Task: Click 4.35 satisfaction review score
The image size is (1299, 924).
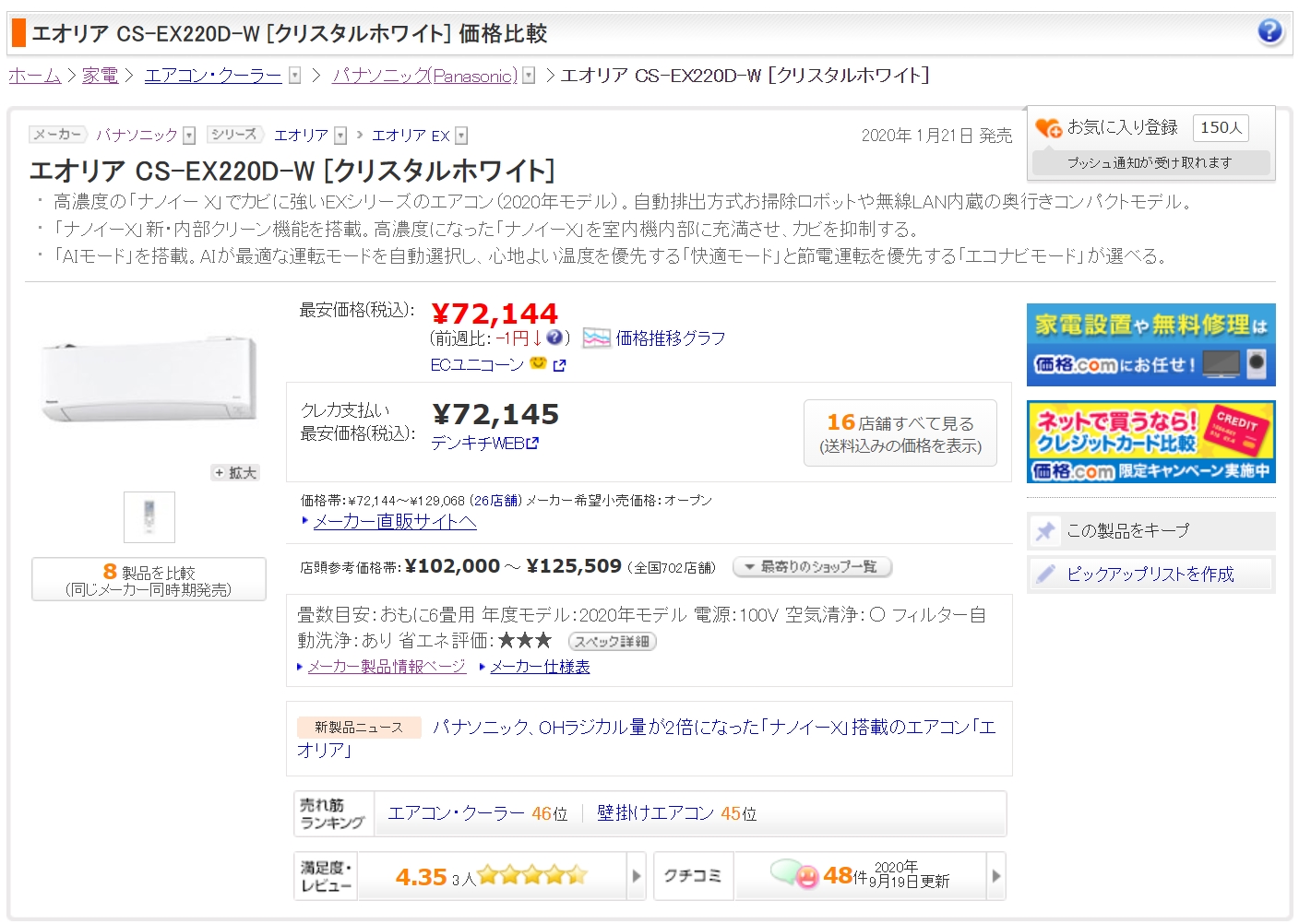Action: 421,877
